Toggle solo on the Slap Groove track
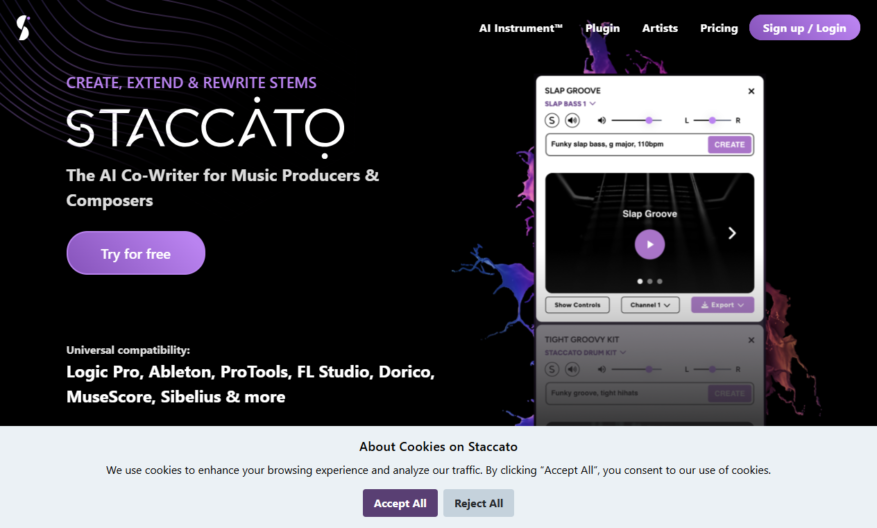The image size is (877, 528). (552, 120)
